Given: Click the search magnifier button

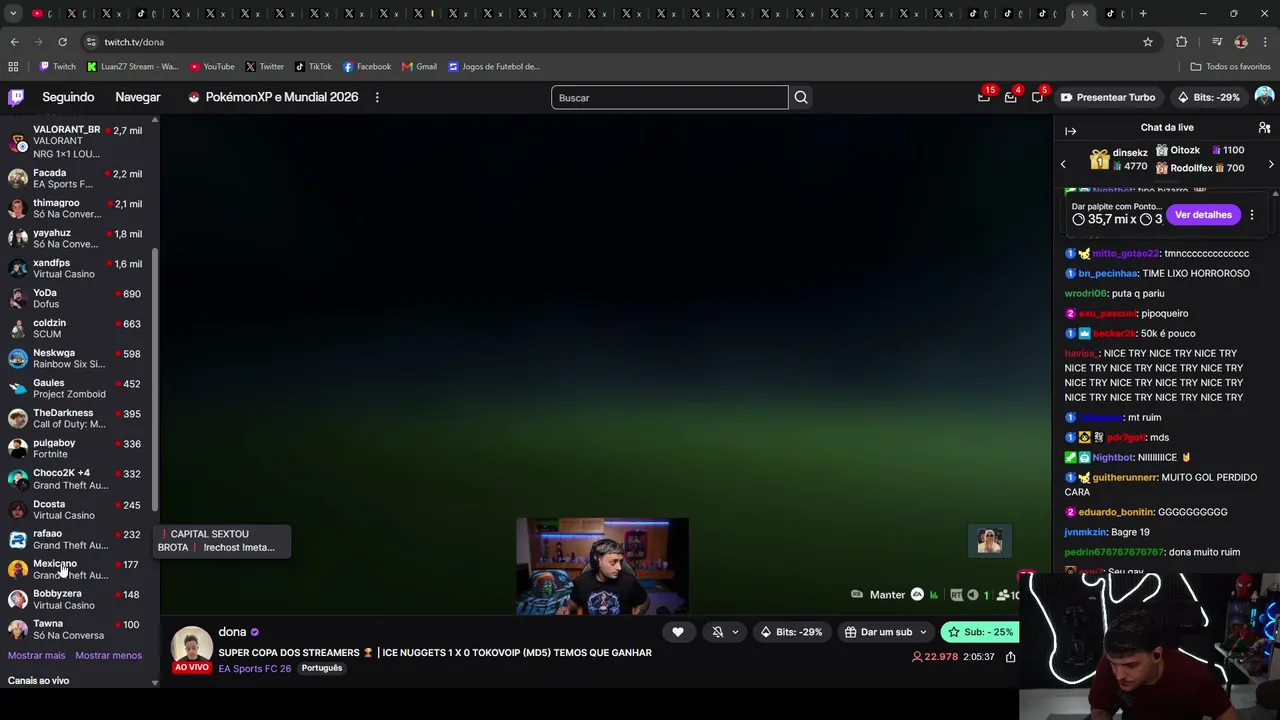Looking at the screenshot, I should click(x=801, y=98).
